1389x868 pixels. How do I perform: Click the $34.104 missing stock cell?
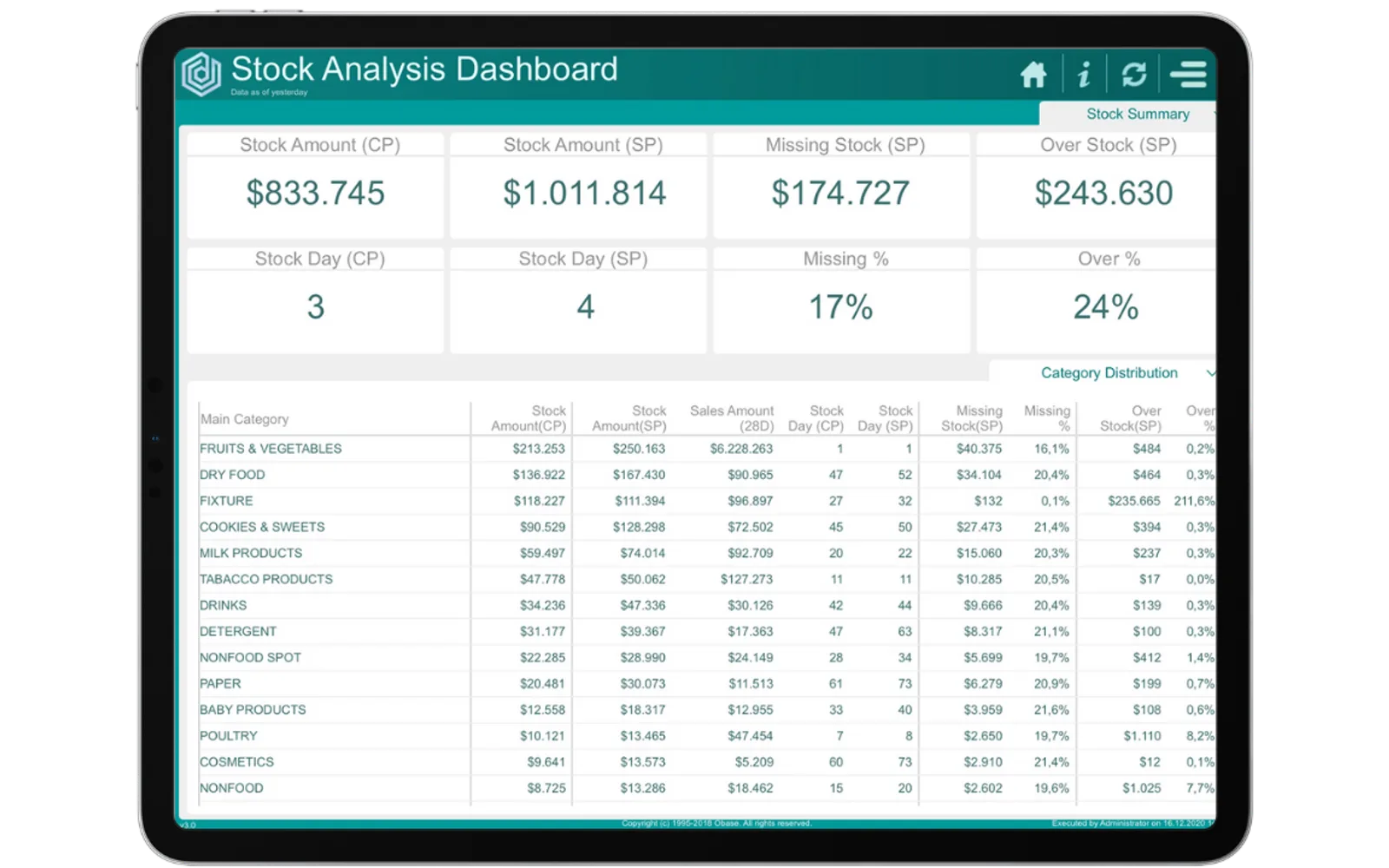[979, 475]
